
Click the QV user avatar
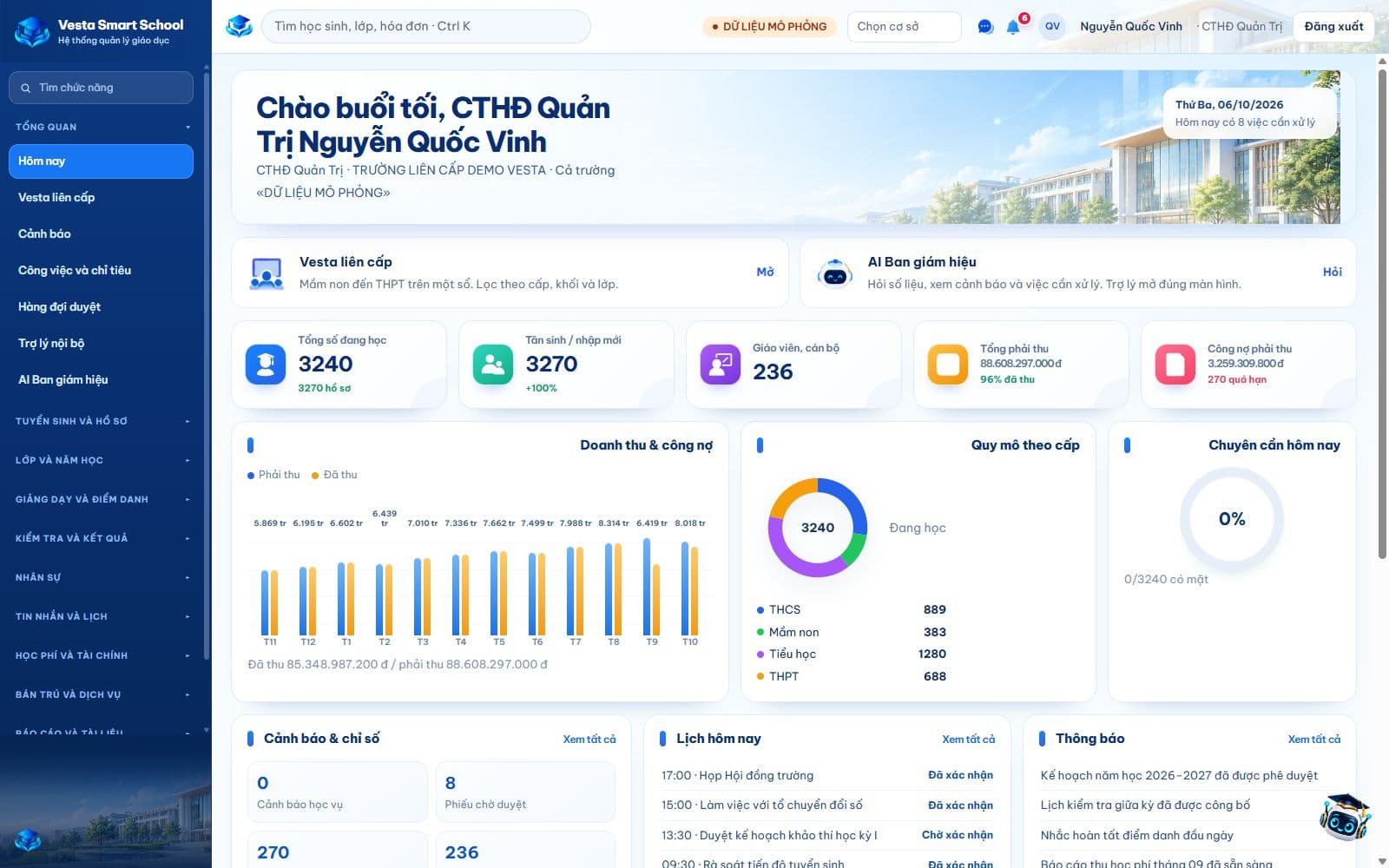pos(1052,27)
